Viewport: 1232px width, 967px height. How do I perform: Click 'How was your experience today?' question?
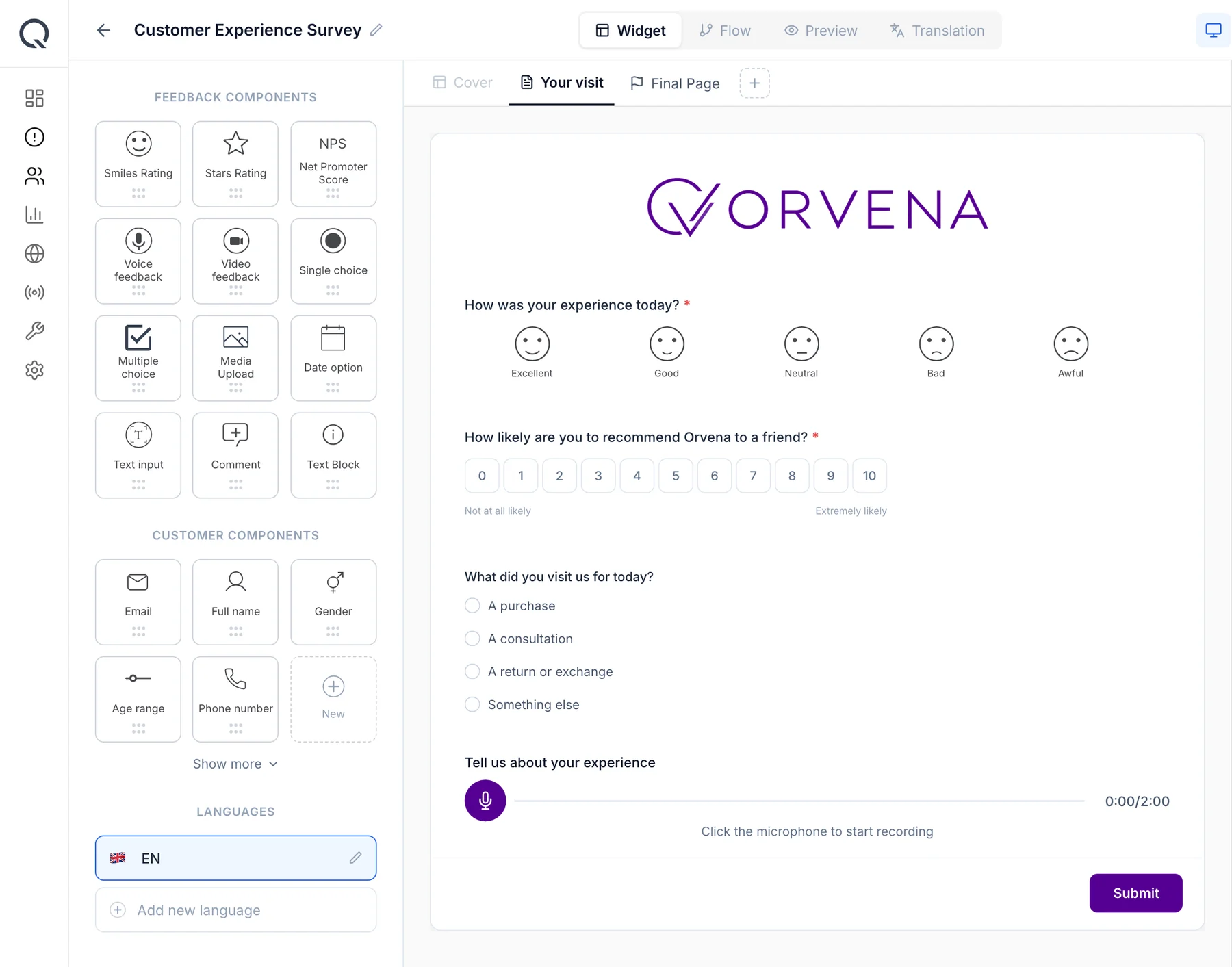point(572,305)
